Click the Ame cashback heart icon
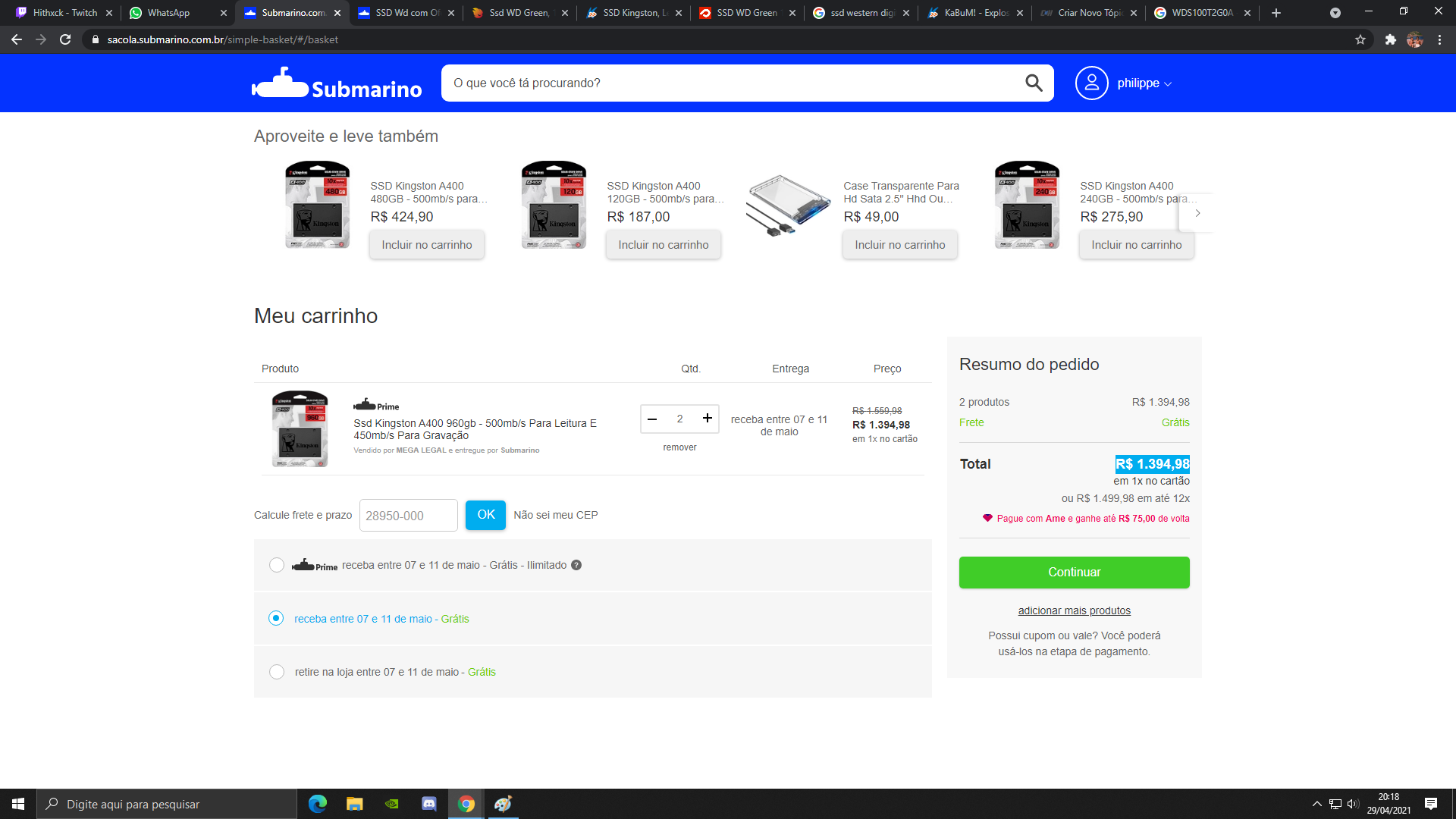 tap(987, 518)
